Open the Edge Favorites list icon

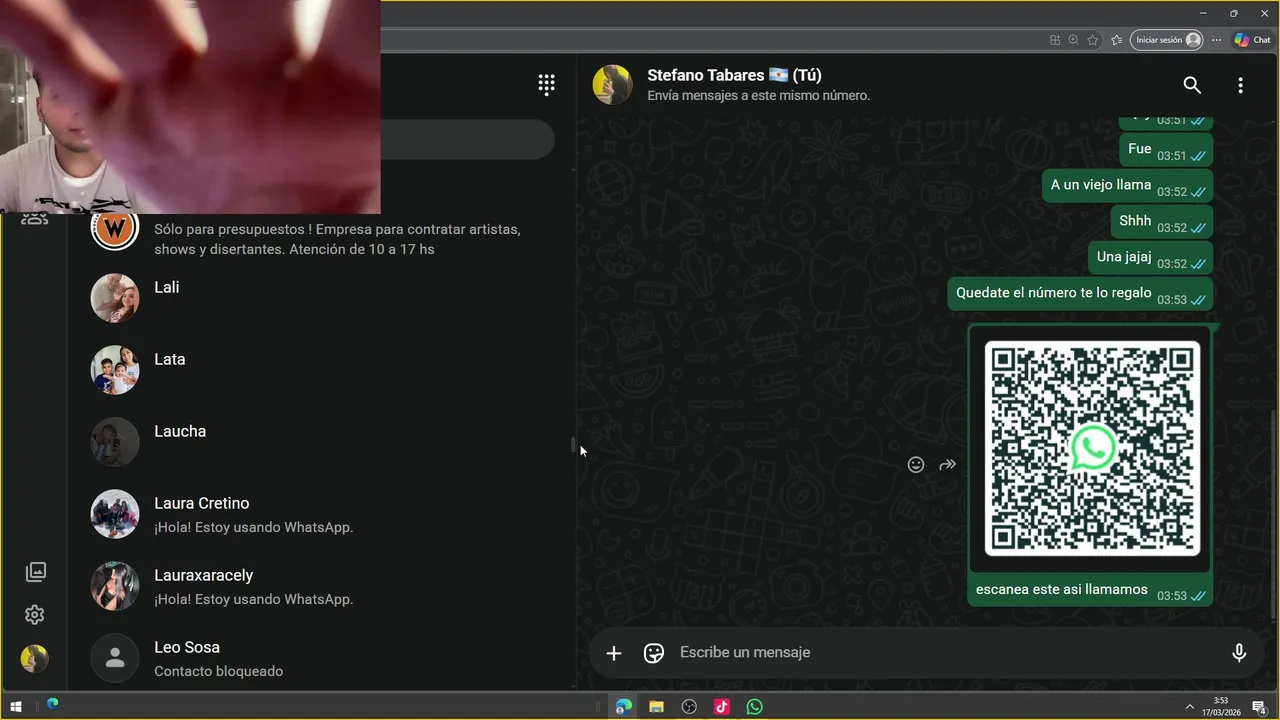[x=1116, y=40]
